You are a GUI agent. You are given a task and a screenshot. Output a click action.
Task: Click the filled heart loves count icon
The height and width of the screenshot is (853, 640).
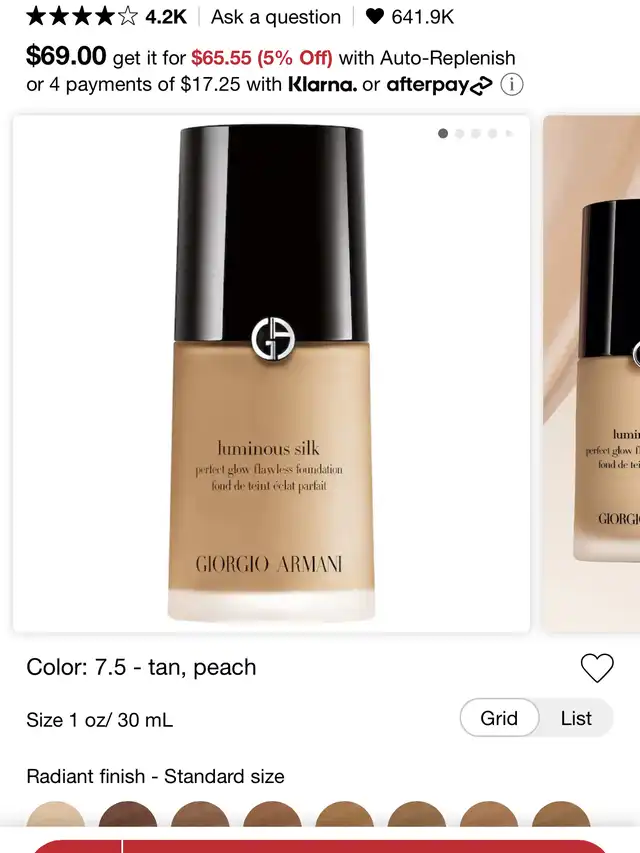coord(374,16)
